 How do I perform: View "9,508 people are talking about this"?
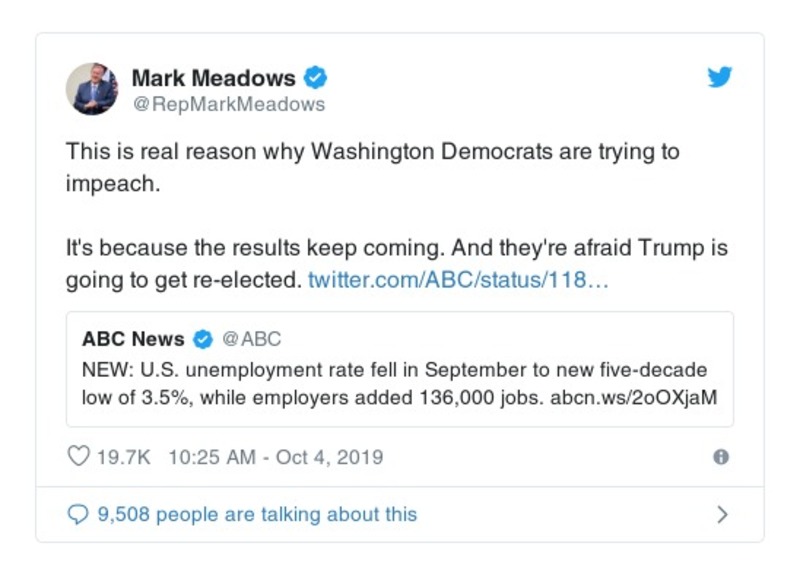(x=257, y=514)
